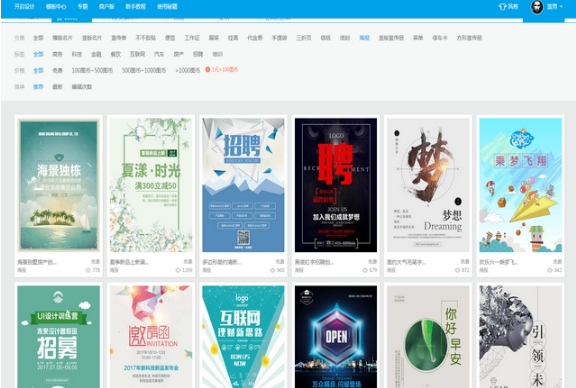Choose the 100图币~500图币 price range

(92, 70)
